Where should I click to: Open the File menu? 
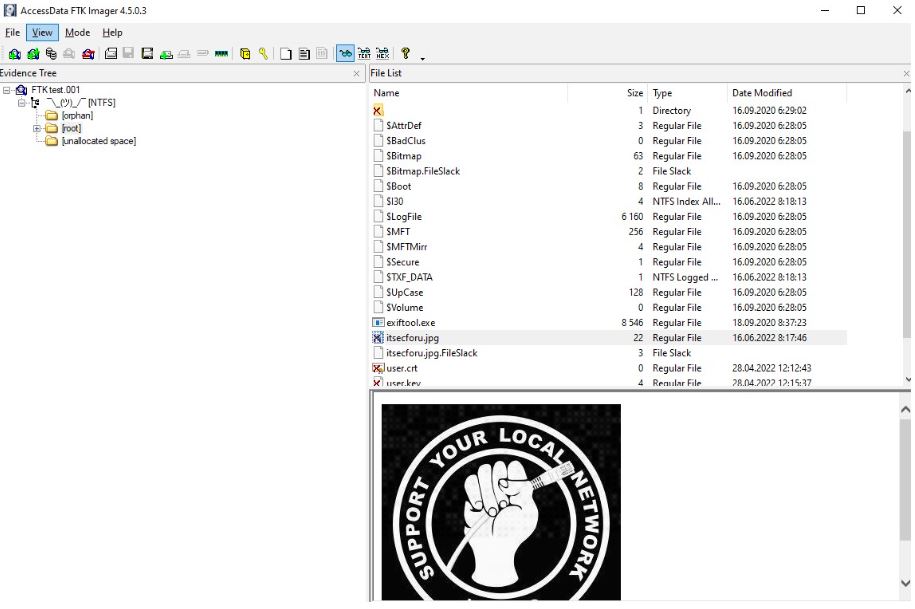(12, 33)
